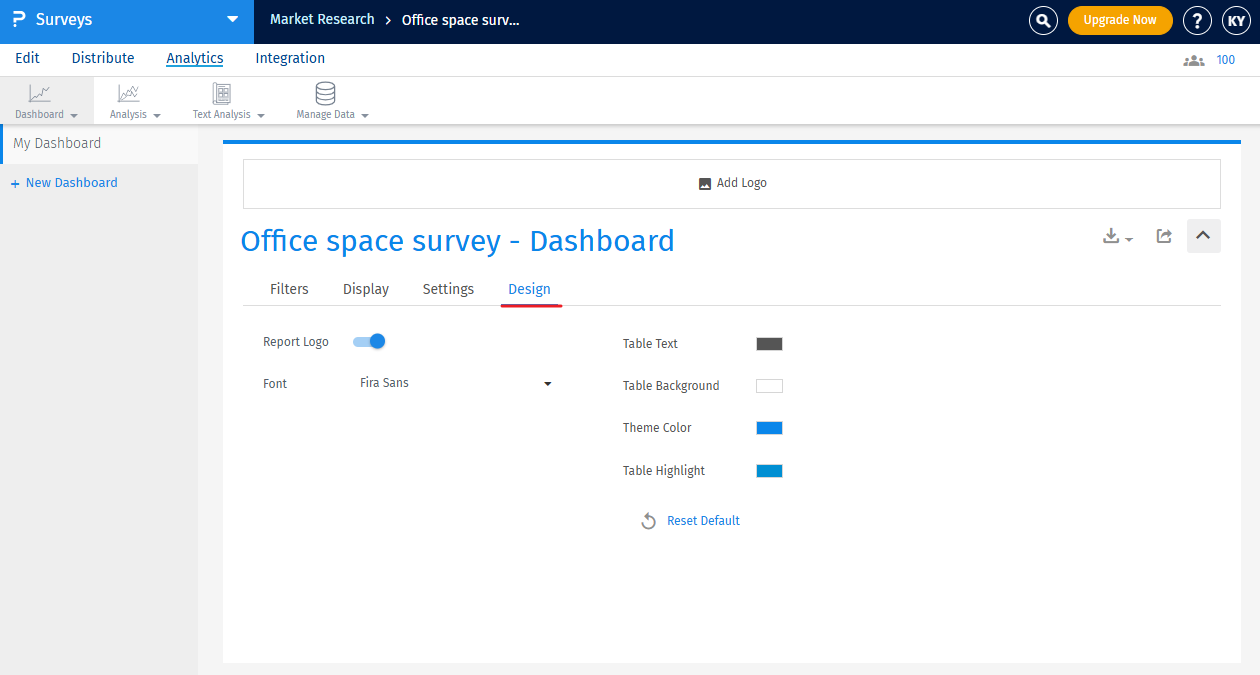The width and height of the screenshot is (1260, 675).
Task: Expand the Surveys app switcher arrow
Action: [232, 20]
